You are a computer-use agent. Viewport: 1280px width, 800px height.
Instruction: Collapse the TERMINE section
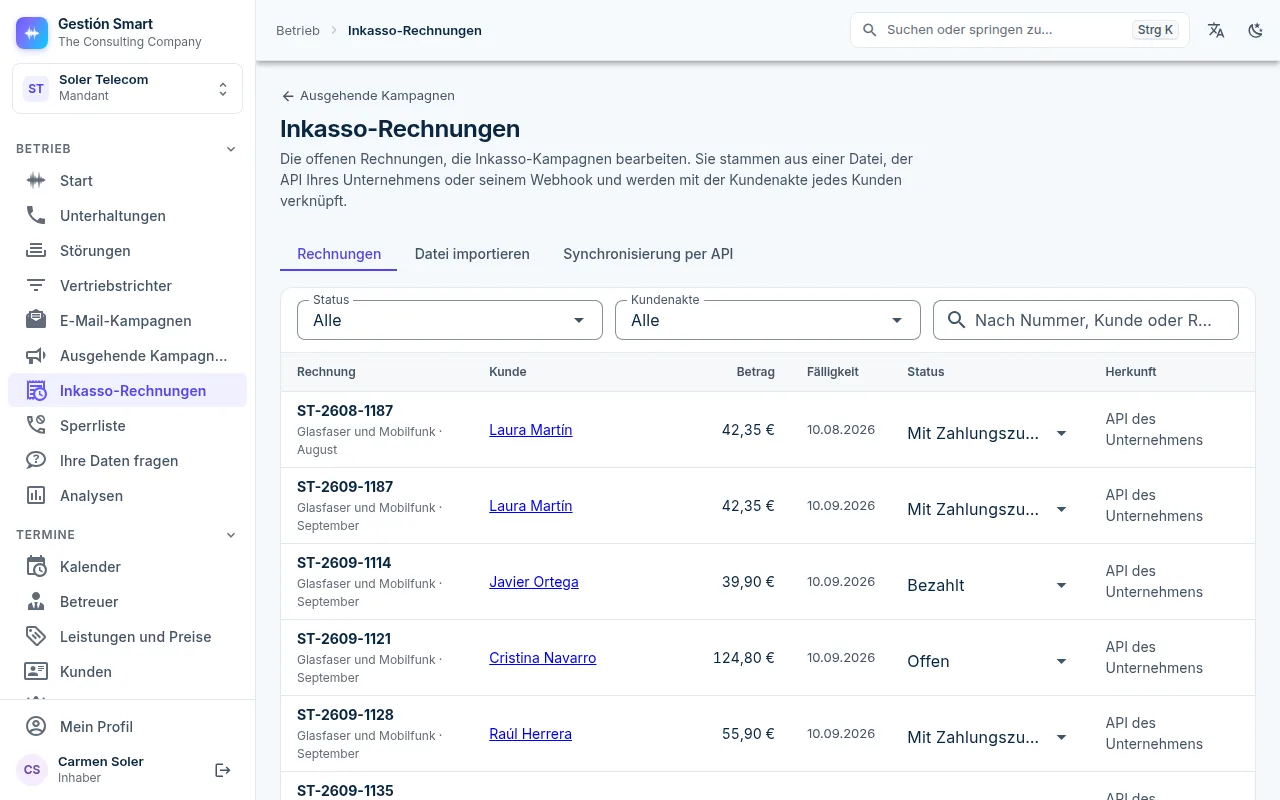click(x=231, y=535)
